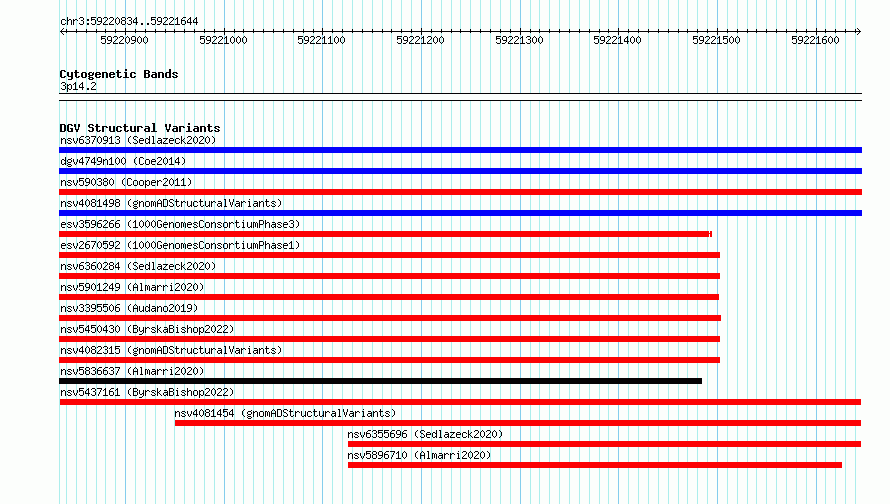
Task: Open the DGV Structural Variants track title
Action: [140, 128]
